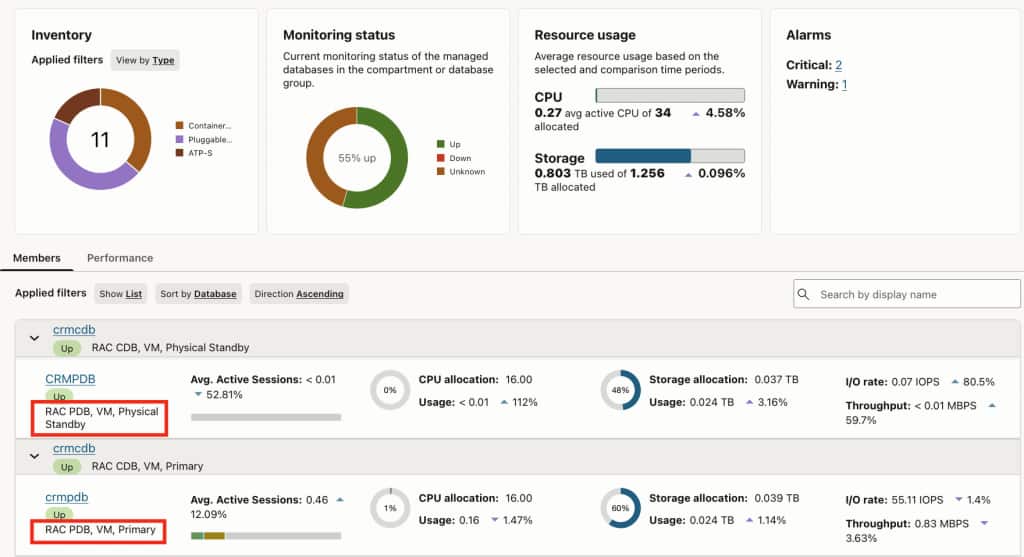Collapse the Physical Standby crmcdb row

35,338
